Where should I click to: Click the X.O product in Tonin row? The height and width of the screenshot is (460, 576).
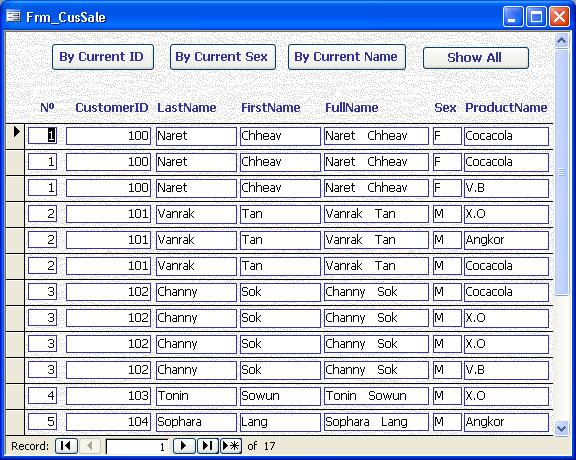pyautogui.click(x=506, y=396)
